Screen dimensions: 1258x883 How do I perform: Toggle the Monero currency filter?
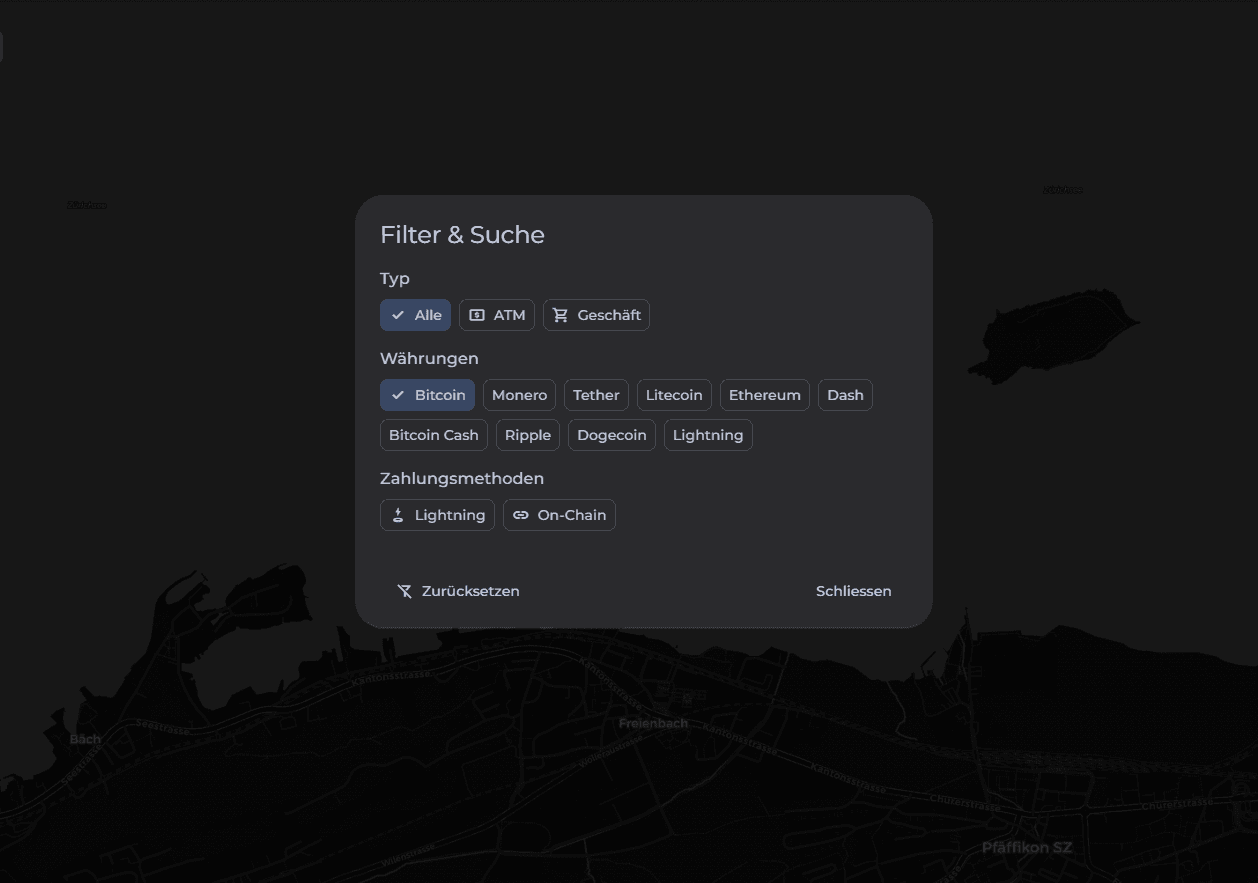tap(519, 395)
